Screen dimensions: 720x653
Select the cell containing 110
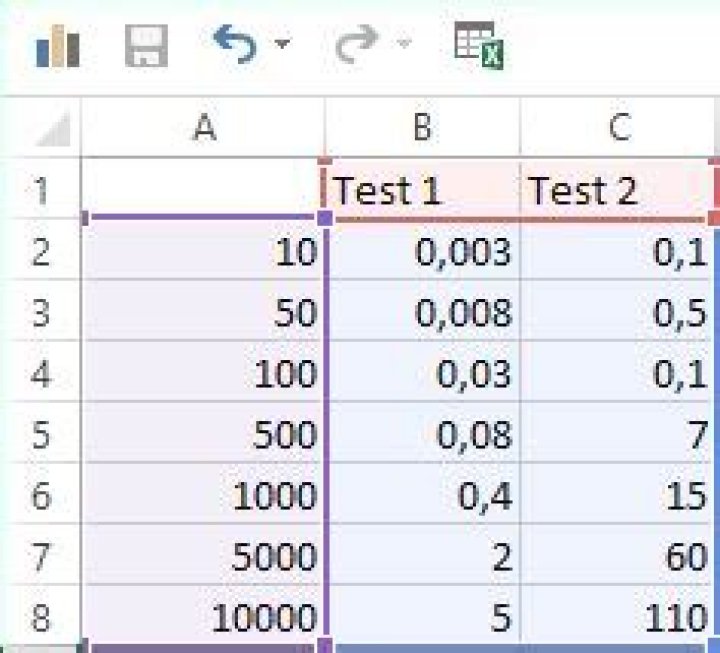[x=618, y=616]
